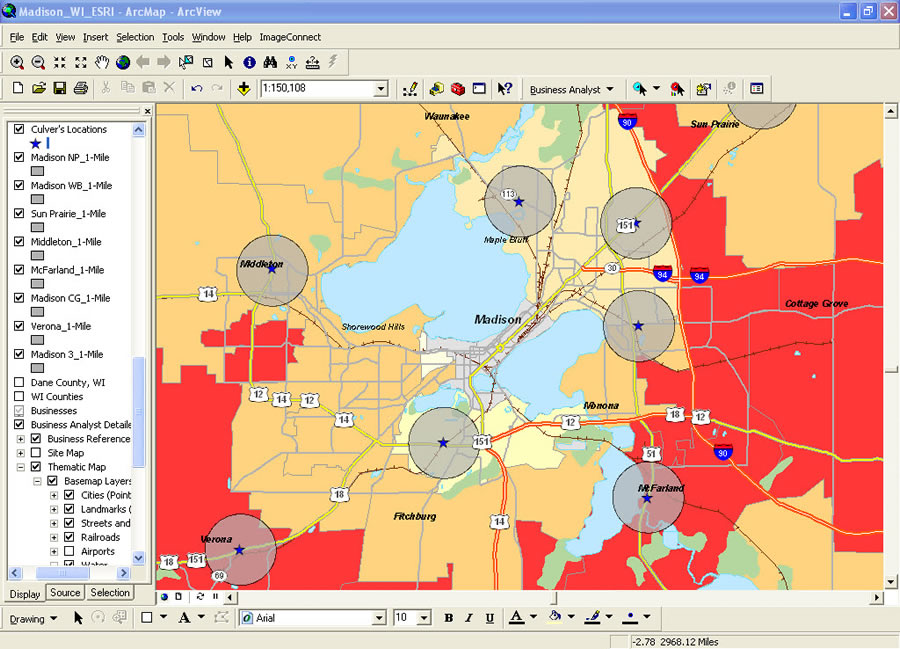The width and height of the screenshot is (900, 649).
Task: Open the Selection menu
Action: click(135, 37)
